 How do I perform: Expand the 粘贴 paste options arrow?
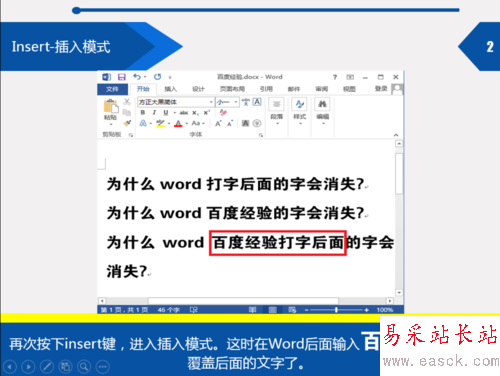(x=111, y=124)
